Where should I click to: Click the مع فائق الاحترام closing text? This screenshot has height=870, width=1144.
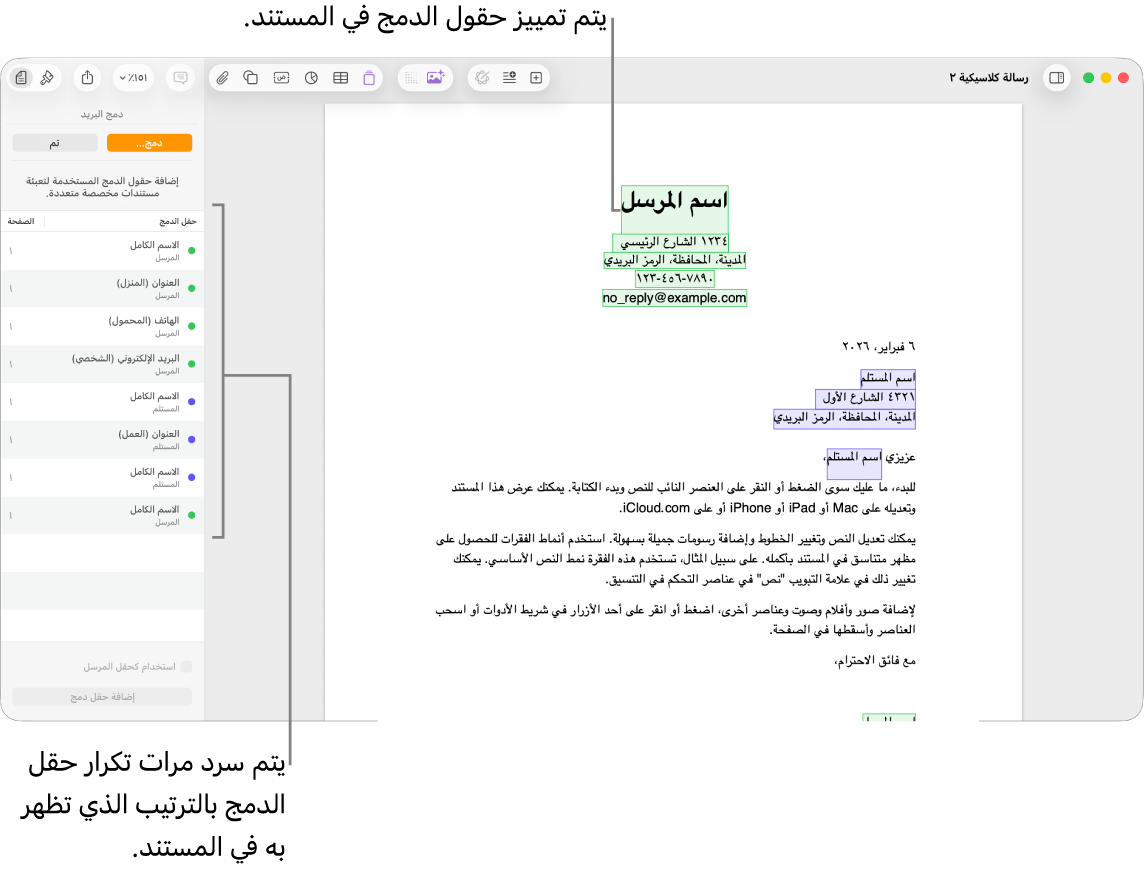[875, 661]
